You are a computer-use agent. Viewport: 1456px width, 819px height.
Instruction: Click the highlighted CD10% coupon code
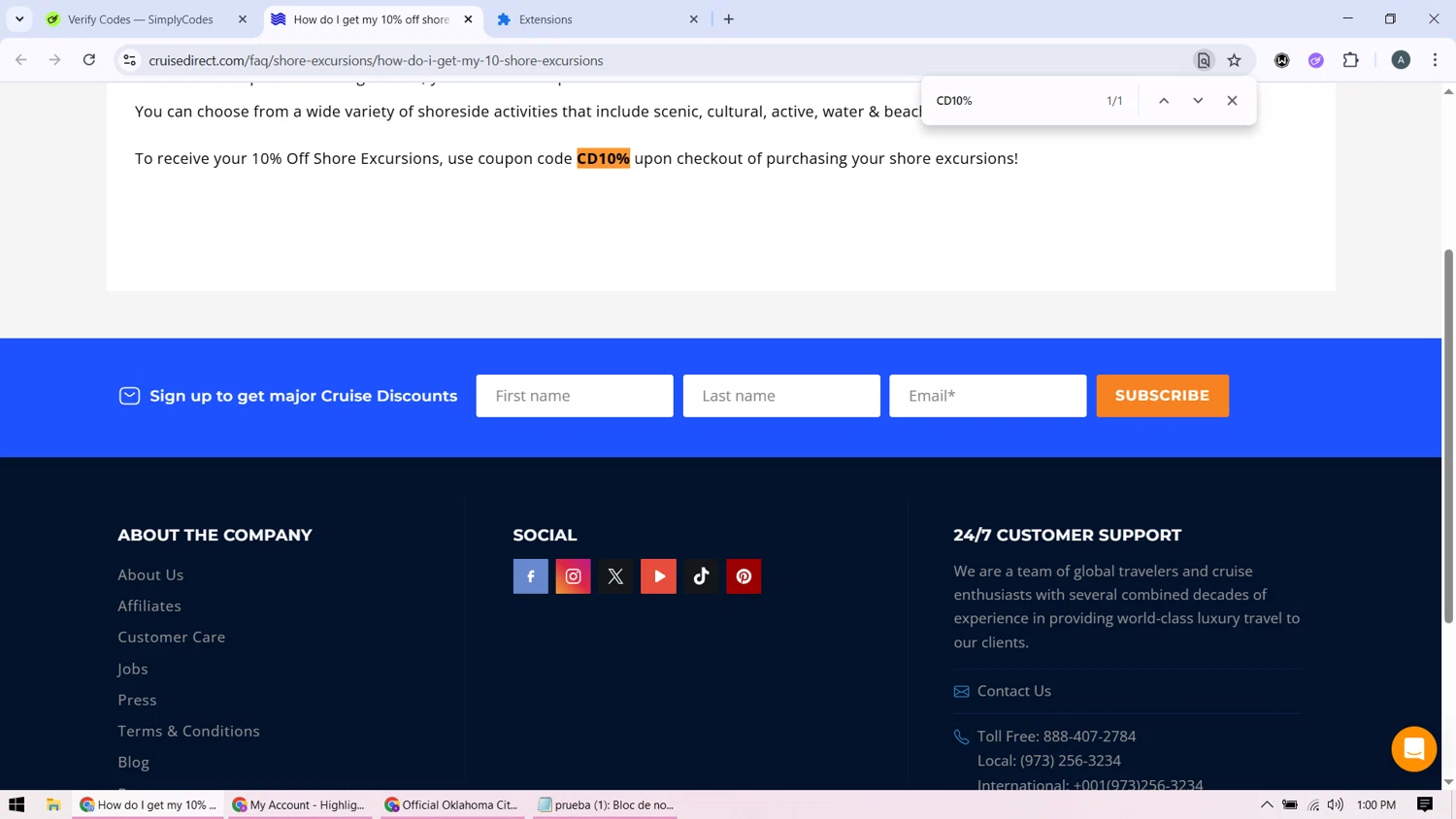(603, 158)
